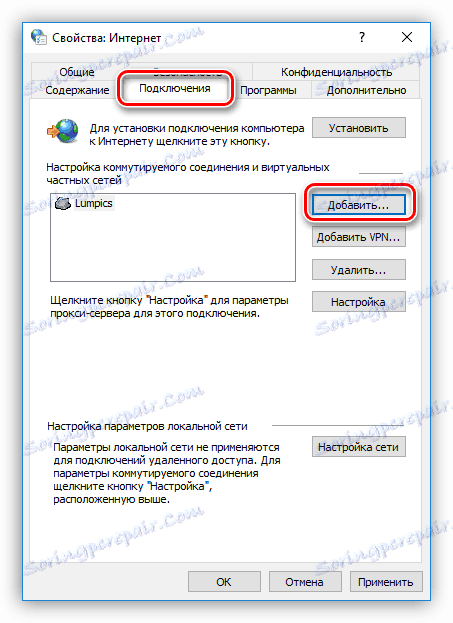453x623 pixels.
Task: Switch to the Содержание tab
Action: (x=77, y=90)
